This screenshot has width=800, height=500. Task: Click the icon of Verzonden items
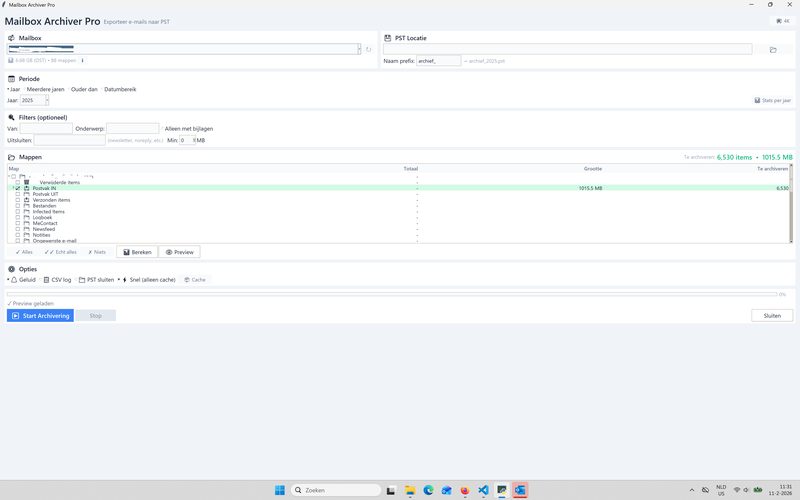27,200
